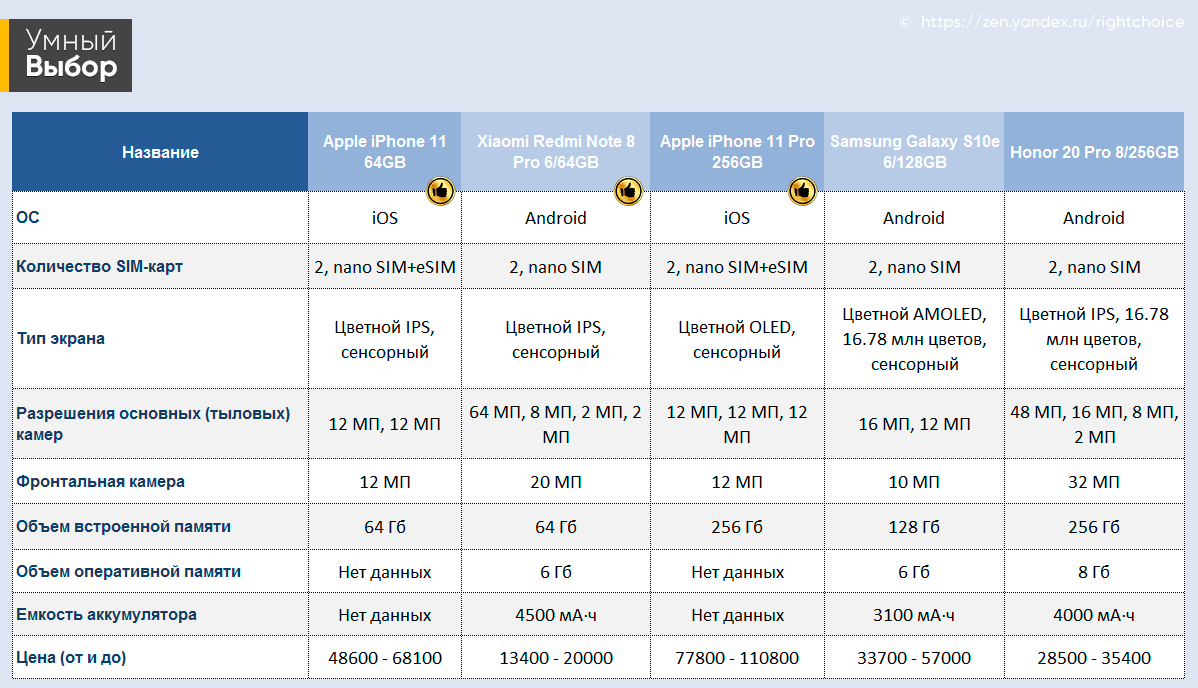Click the Цена (от и до) row label
The height and width of the screenshot is (688, 1198).
click(71, 657)
